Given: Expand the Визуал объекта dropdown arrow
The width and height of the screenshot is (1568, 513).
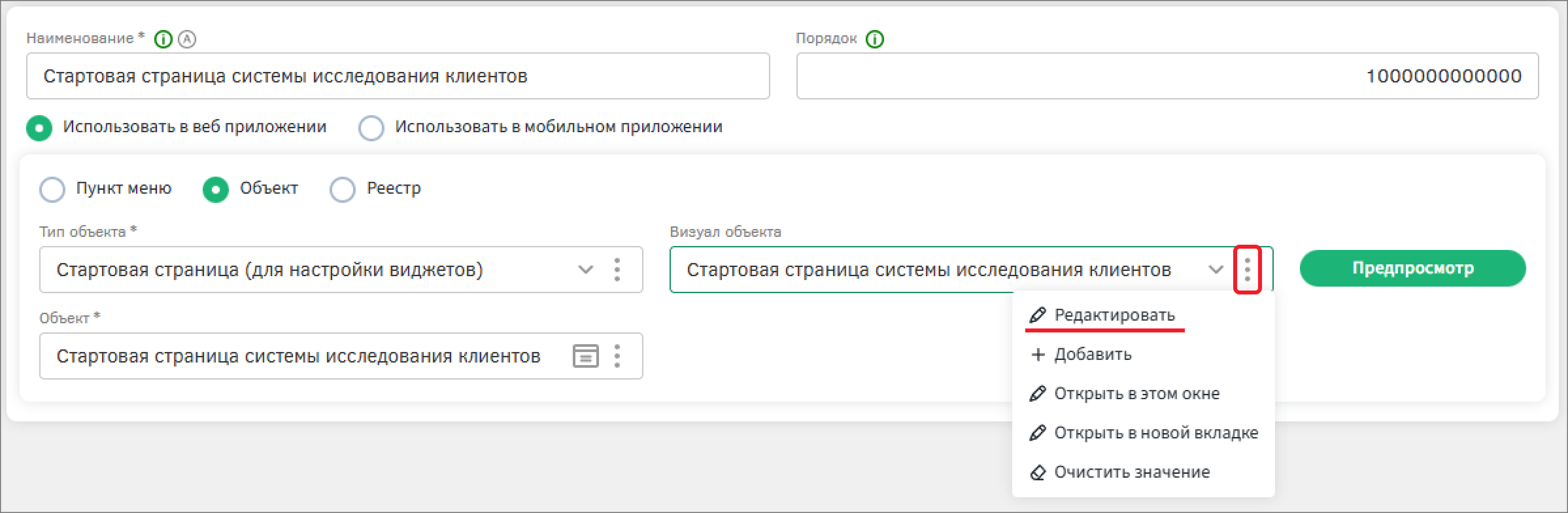Looking at the screenshot, I should [1216, 270].
